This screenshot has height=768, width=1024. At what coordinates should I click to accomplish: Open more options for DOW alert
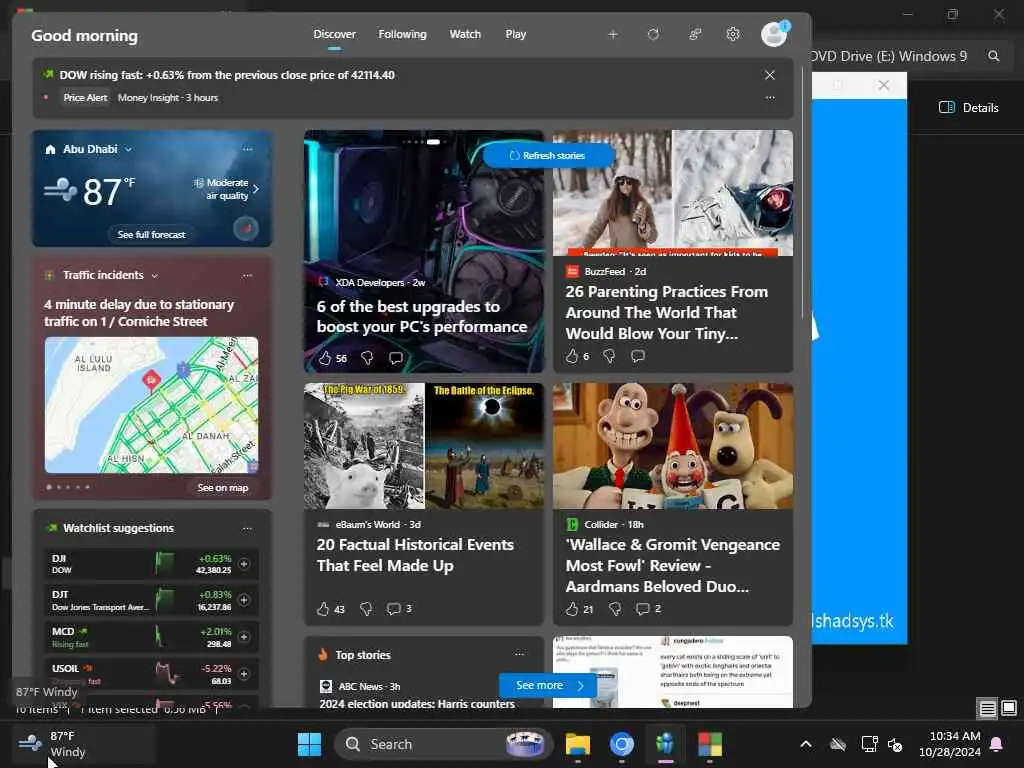click(770, 97)
